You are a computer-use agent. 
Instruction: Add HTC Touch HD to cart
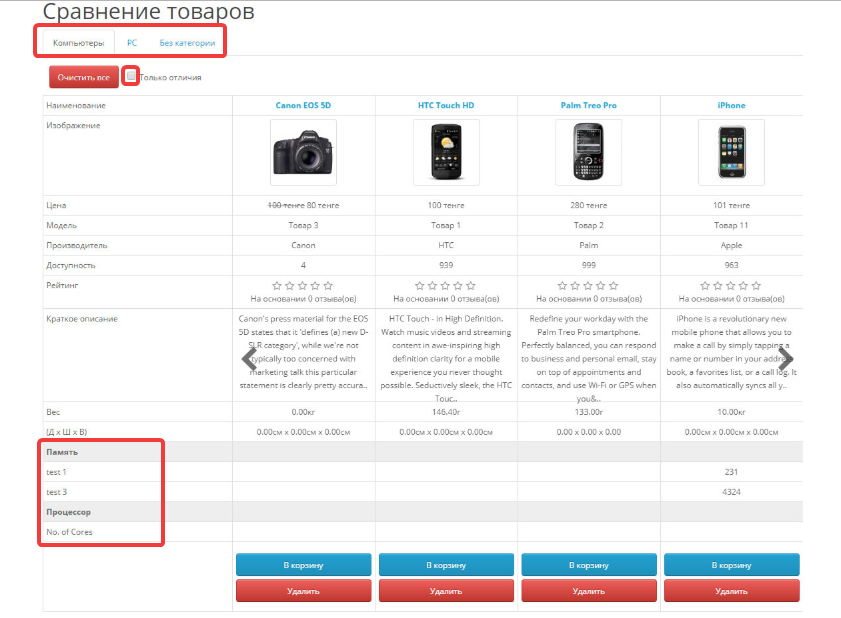[446, 565]
